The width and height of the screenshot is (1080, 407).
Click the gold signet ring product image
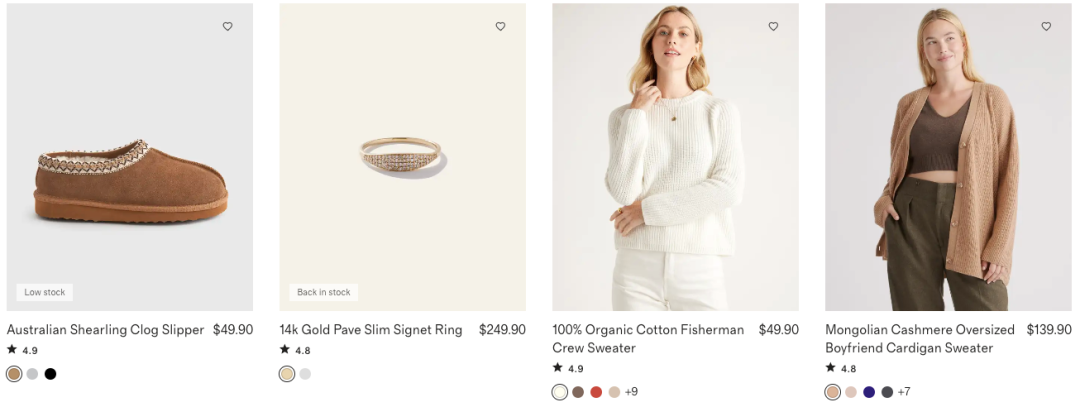click(x=402, y=157)
